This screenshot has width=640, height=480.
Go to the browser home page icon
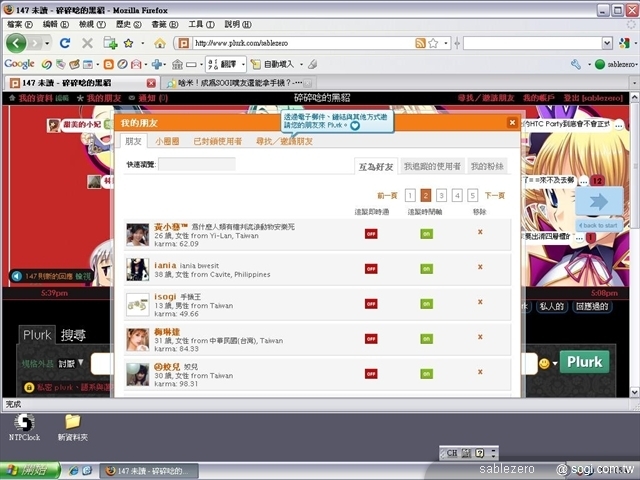[159, 43]
